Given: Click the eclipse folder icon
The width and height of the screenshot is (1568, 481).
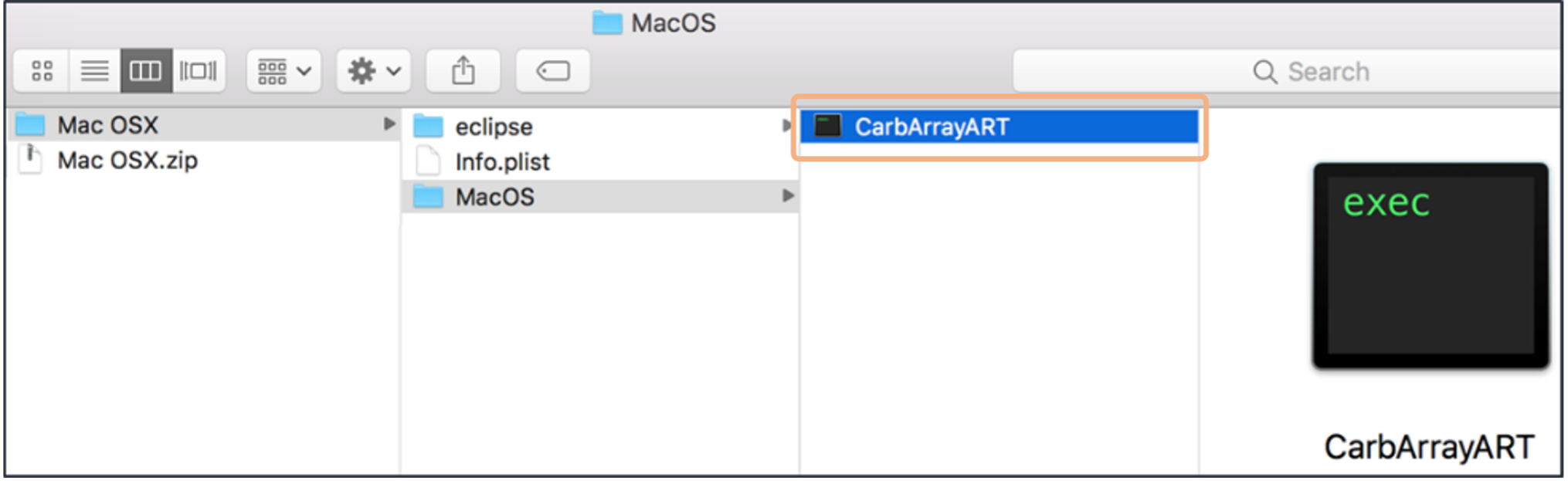Looking at the screenshot, I should 429,126.
